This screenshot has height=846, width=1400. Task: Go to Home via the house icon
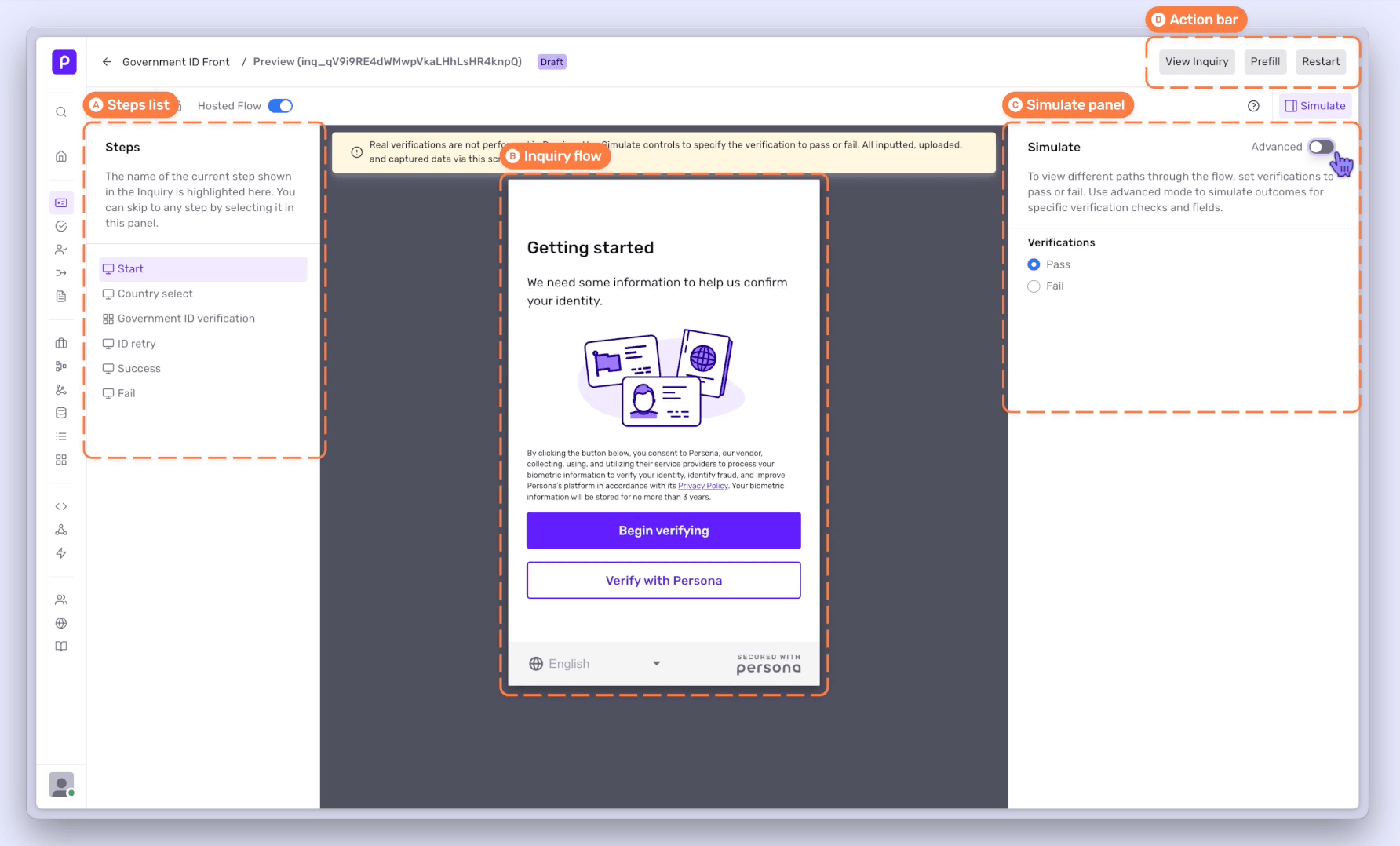pyautogui.click(x=61, y=156)
